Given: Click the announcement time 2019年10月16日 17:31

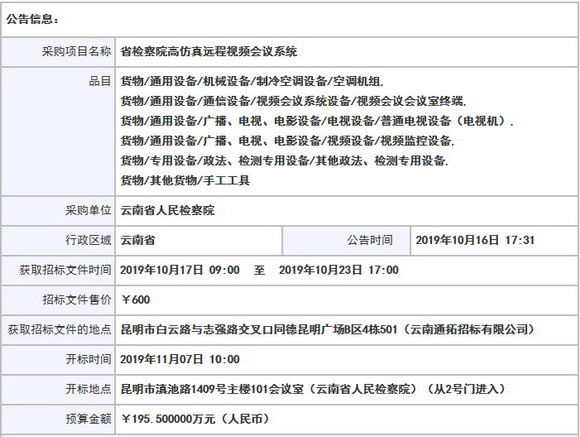Looking at the screenshot, I should point(475,241).
